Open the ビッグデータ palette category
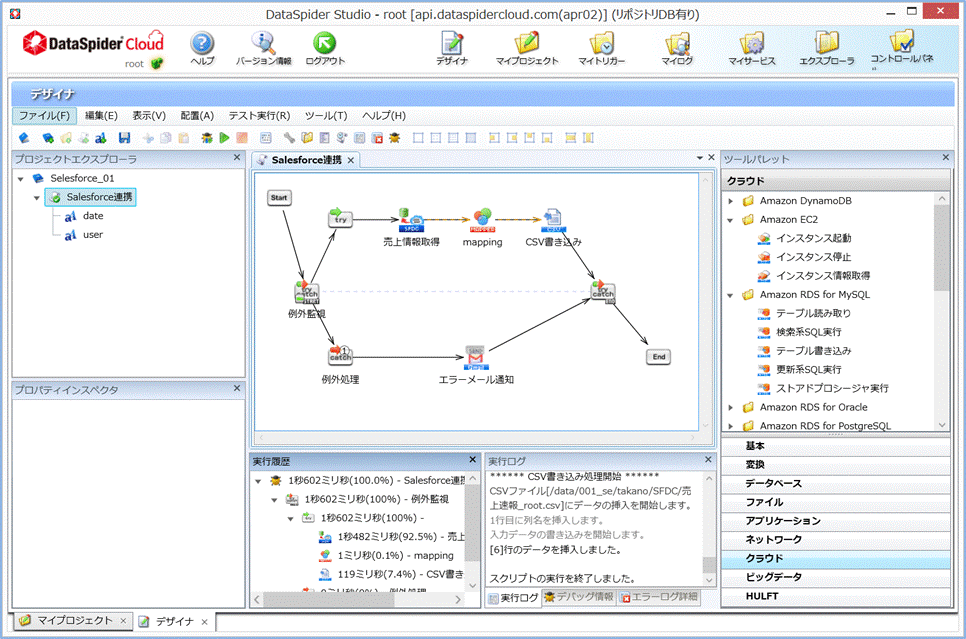Viewport: 966px width, 639px height. 835,577
